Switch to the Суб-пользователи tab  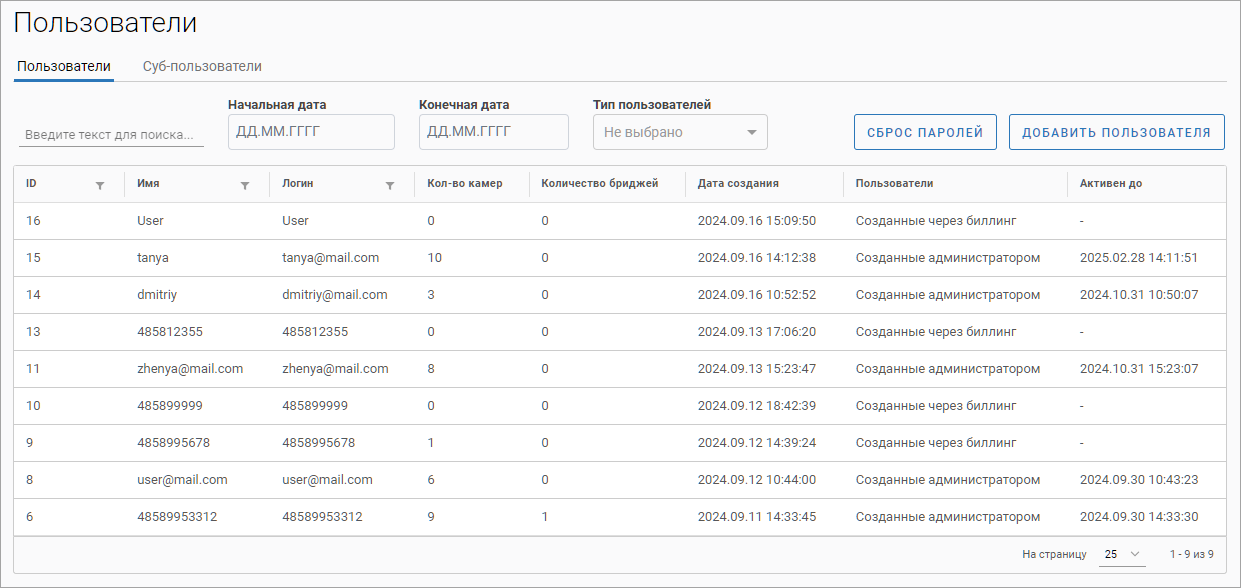(202, 66)
